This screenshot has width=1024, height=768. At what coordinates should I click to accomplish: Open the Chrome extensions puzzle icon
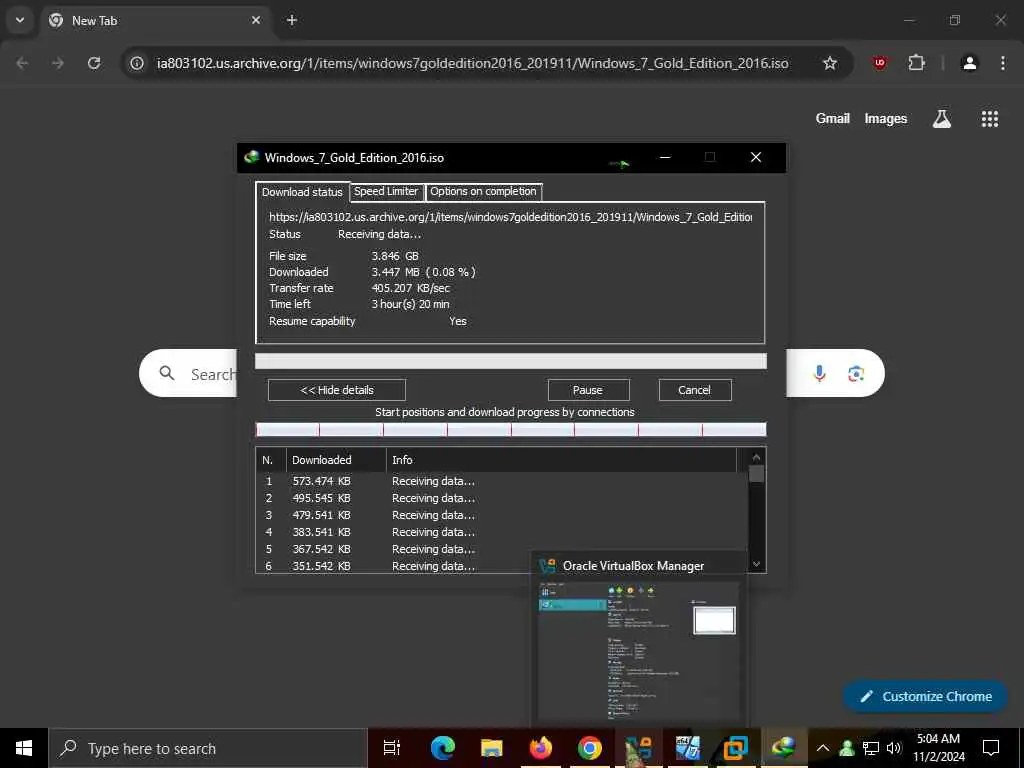click(916, 63)
